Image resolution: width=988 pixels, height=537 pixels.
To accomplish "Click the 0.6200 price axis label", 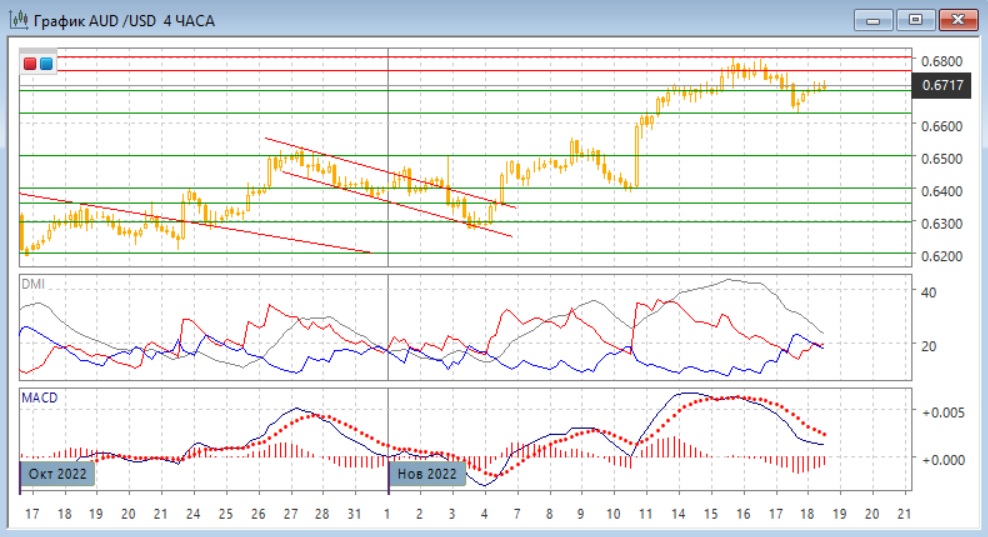I will point(942,256).
